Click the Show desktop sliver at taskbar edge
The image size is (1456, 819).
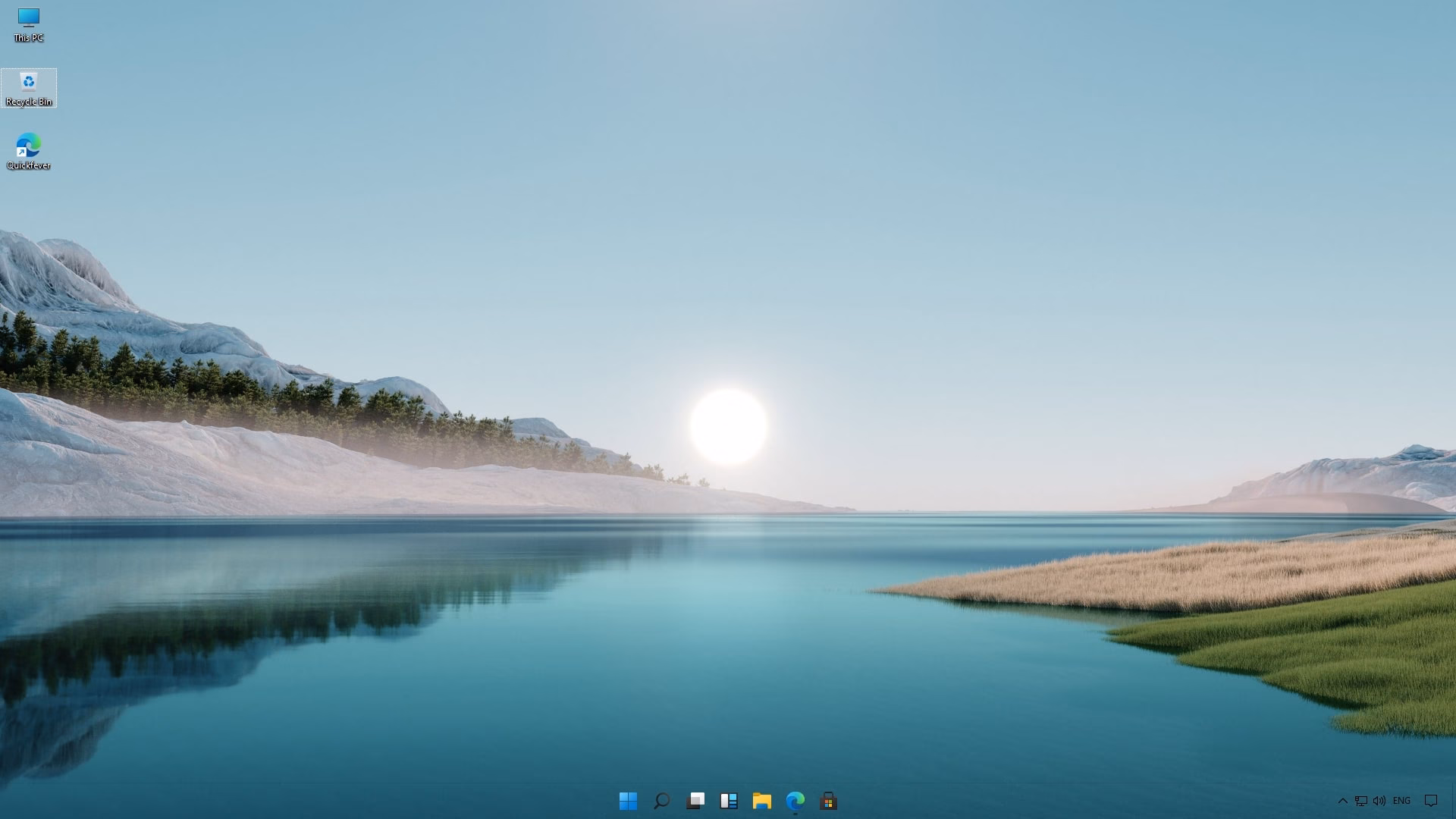click(x=1453, y=801)
